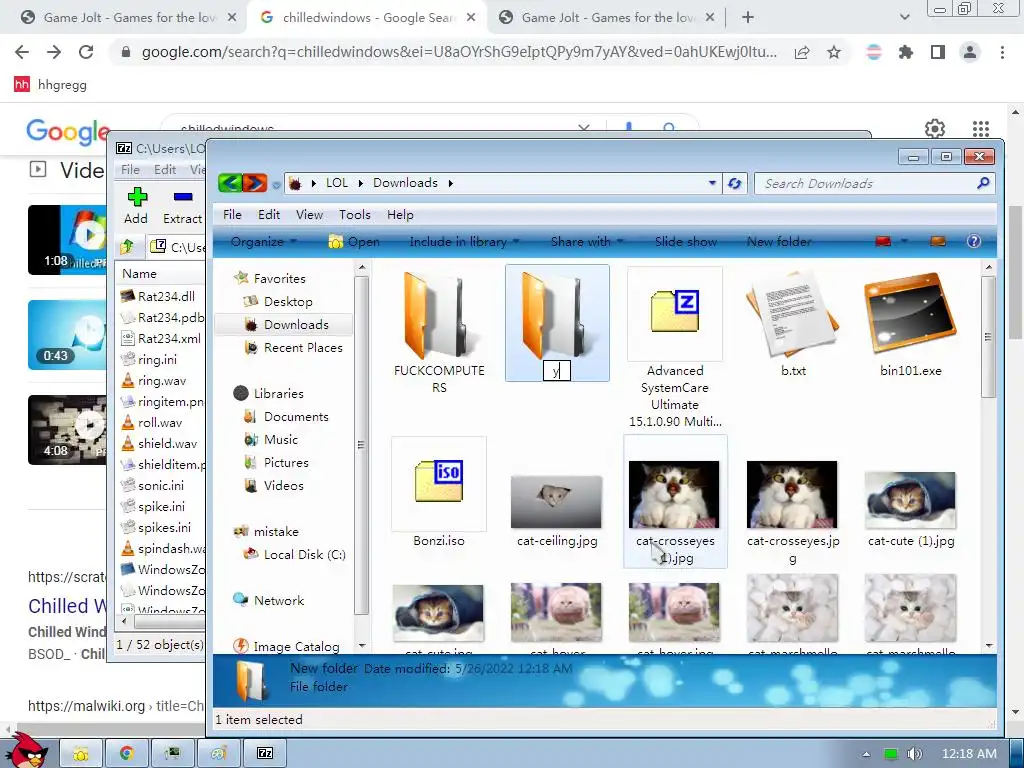Select the cat-cute (1).jpg thumbnail
This screenshot has width=1024, height=768.
[x=910, y=500]
